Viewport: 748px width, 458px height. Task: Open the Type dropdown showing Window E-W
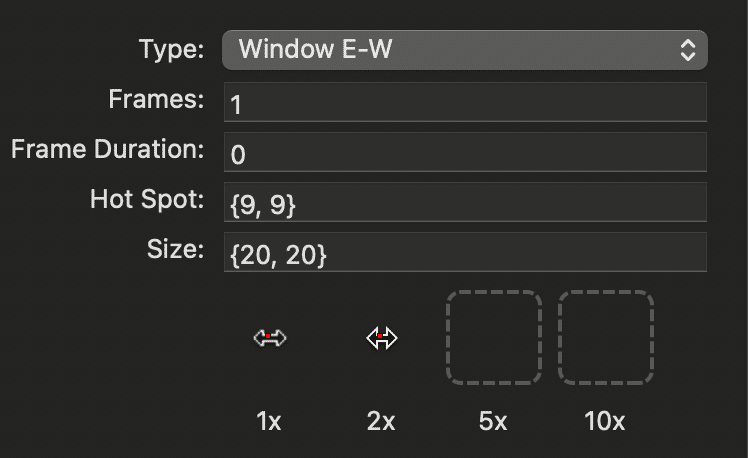coord(465,50)
